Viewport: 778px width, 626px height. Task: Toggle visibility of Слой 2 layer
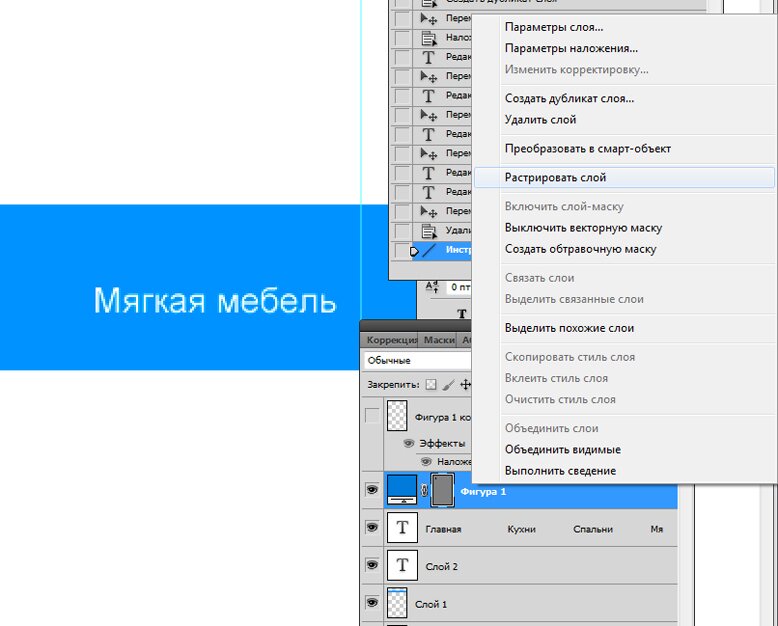coord(372,565)
